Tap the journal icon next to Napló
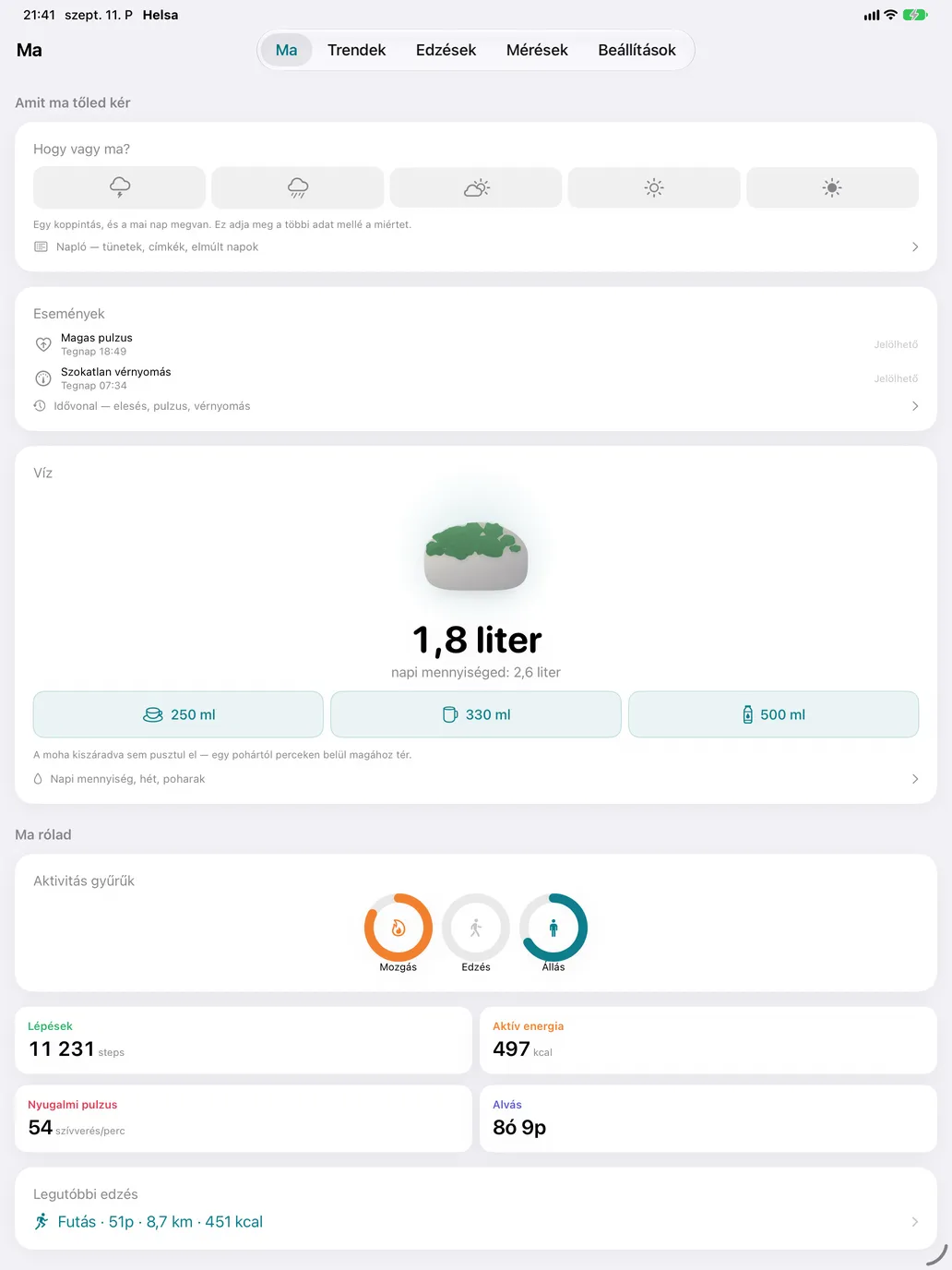 pos(41,247)
